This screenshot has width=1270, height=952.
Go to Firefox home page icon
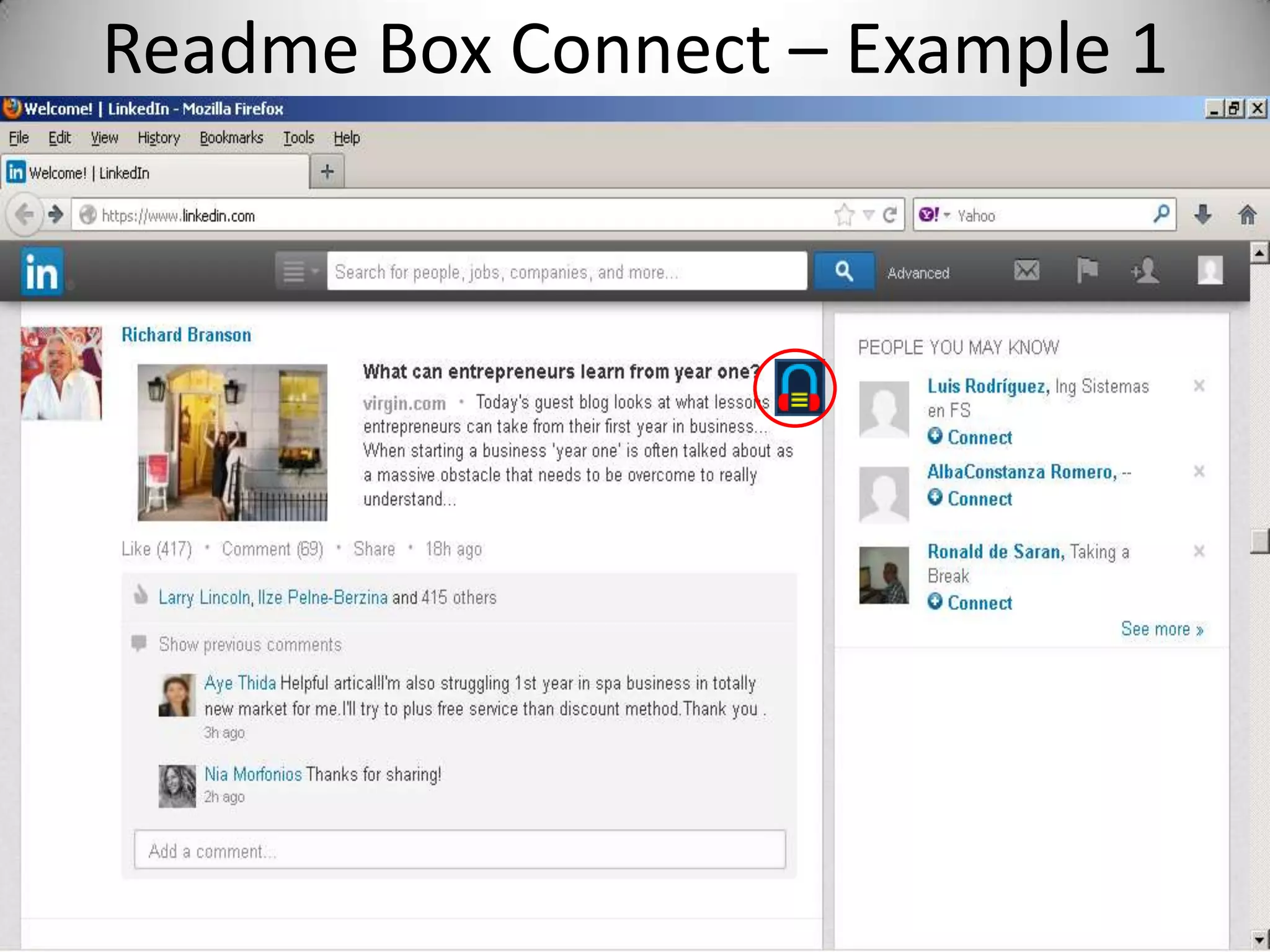click(1248, 215)
